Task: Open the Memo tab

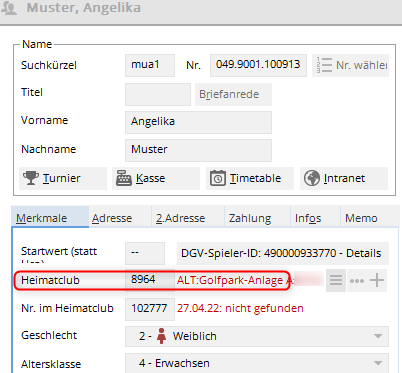Action: 361,218
